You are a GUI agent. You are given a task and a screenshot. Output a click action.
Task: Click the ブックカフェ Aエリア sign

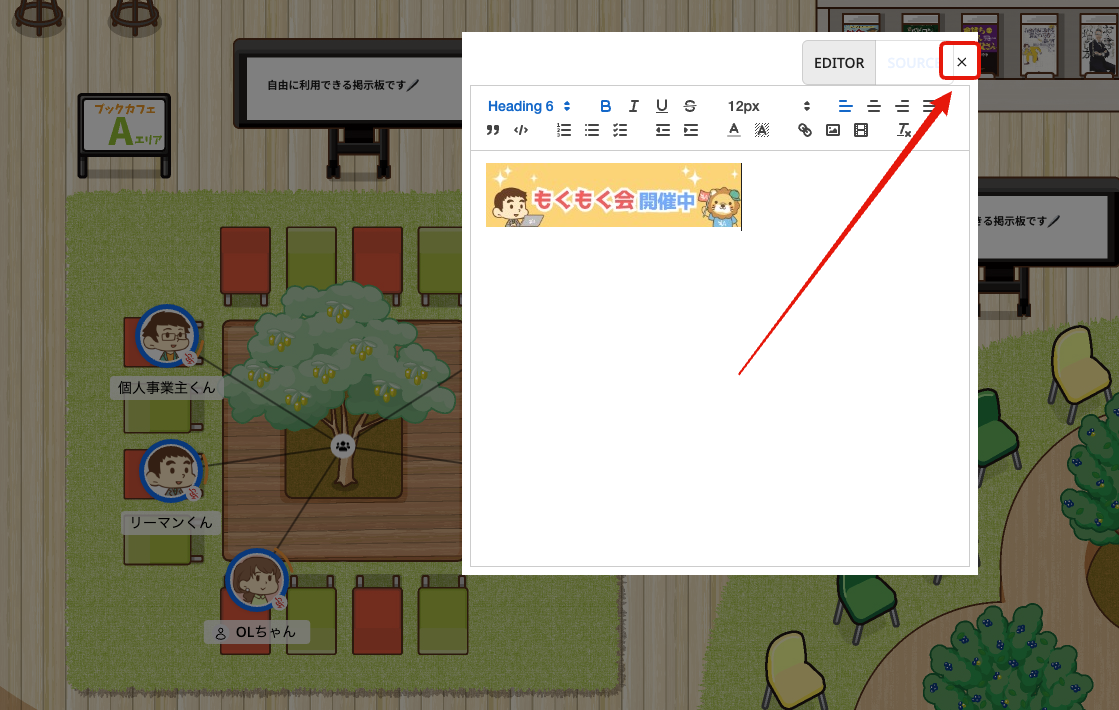click(x=124, y=126)
